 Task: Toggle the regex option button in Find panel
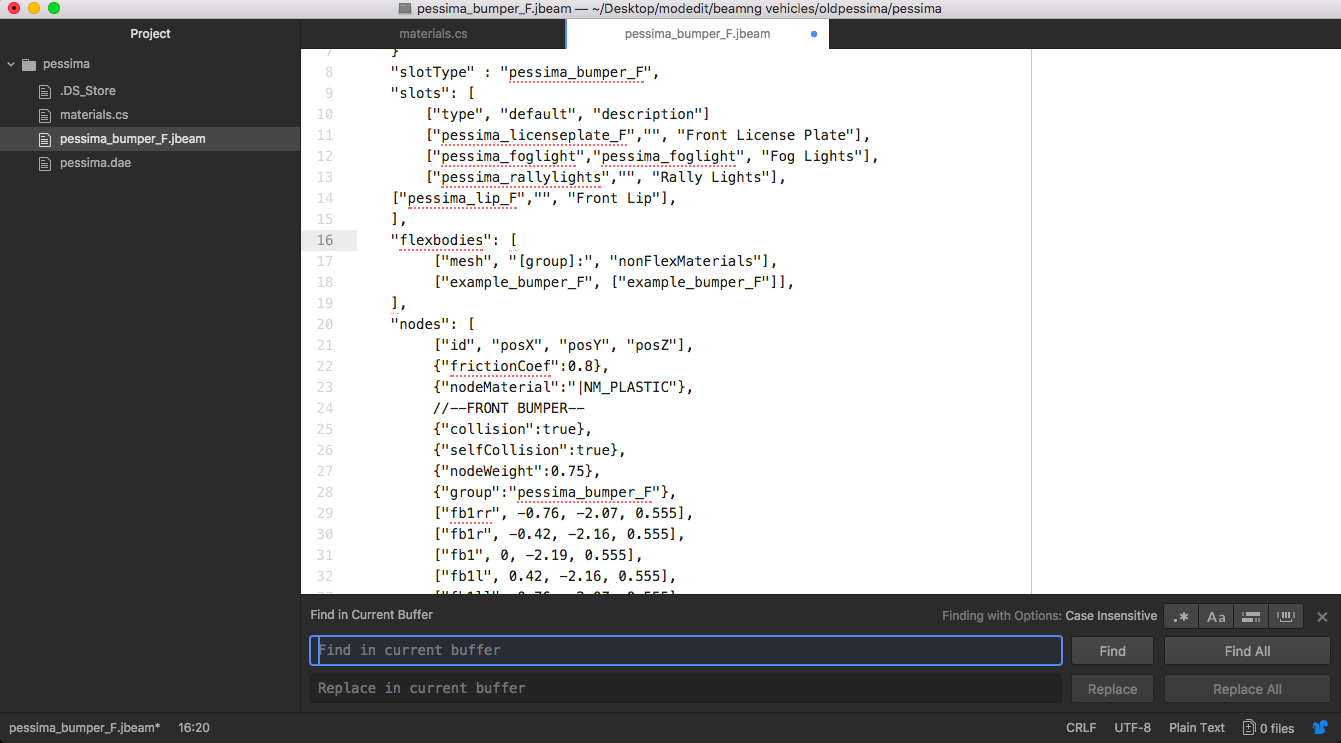pyautogui.click(x=1182, y=616)
